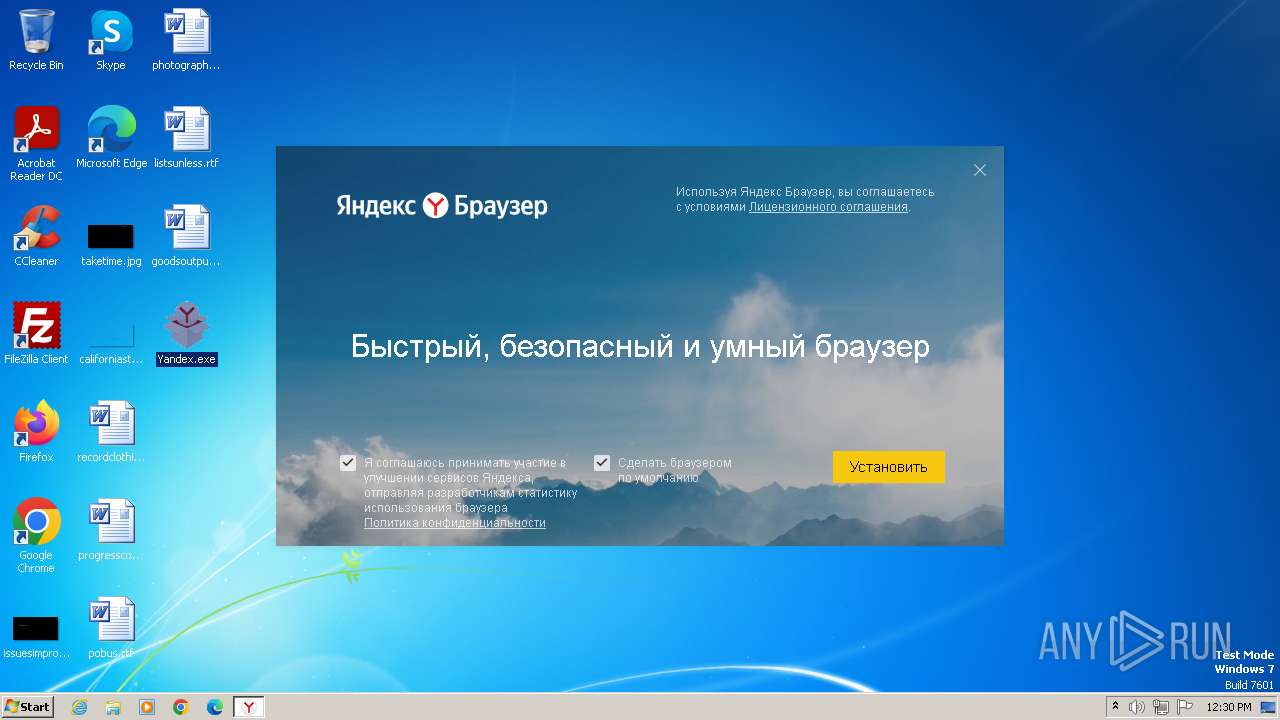Open media player taskbar icon
Image resolution: width=1280 pixels, height=720 pixels.
(147, 707)
